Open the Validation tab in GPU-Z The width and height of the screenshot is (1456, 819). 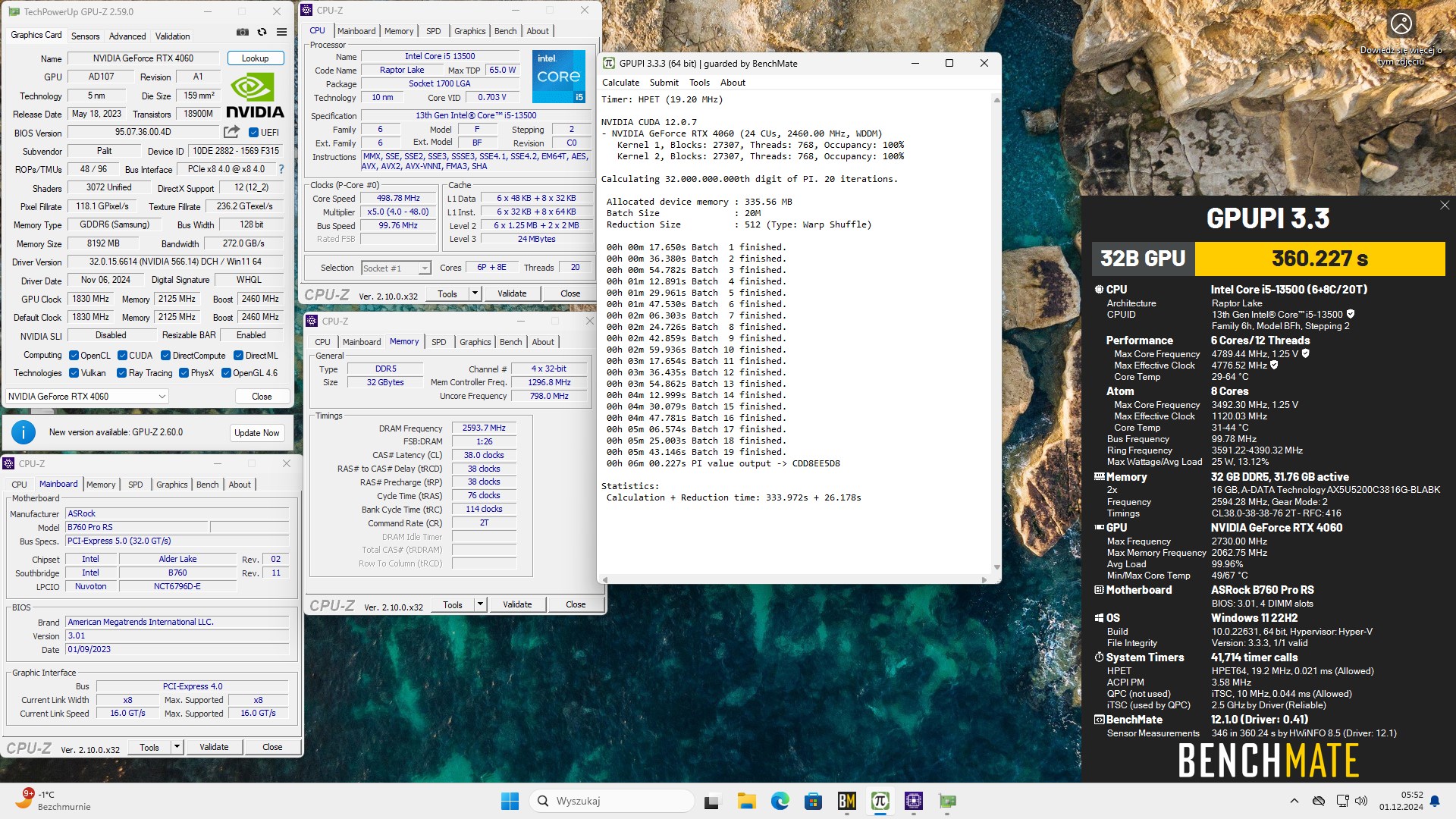(x=173, y=36)
